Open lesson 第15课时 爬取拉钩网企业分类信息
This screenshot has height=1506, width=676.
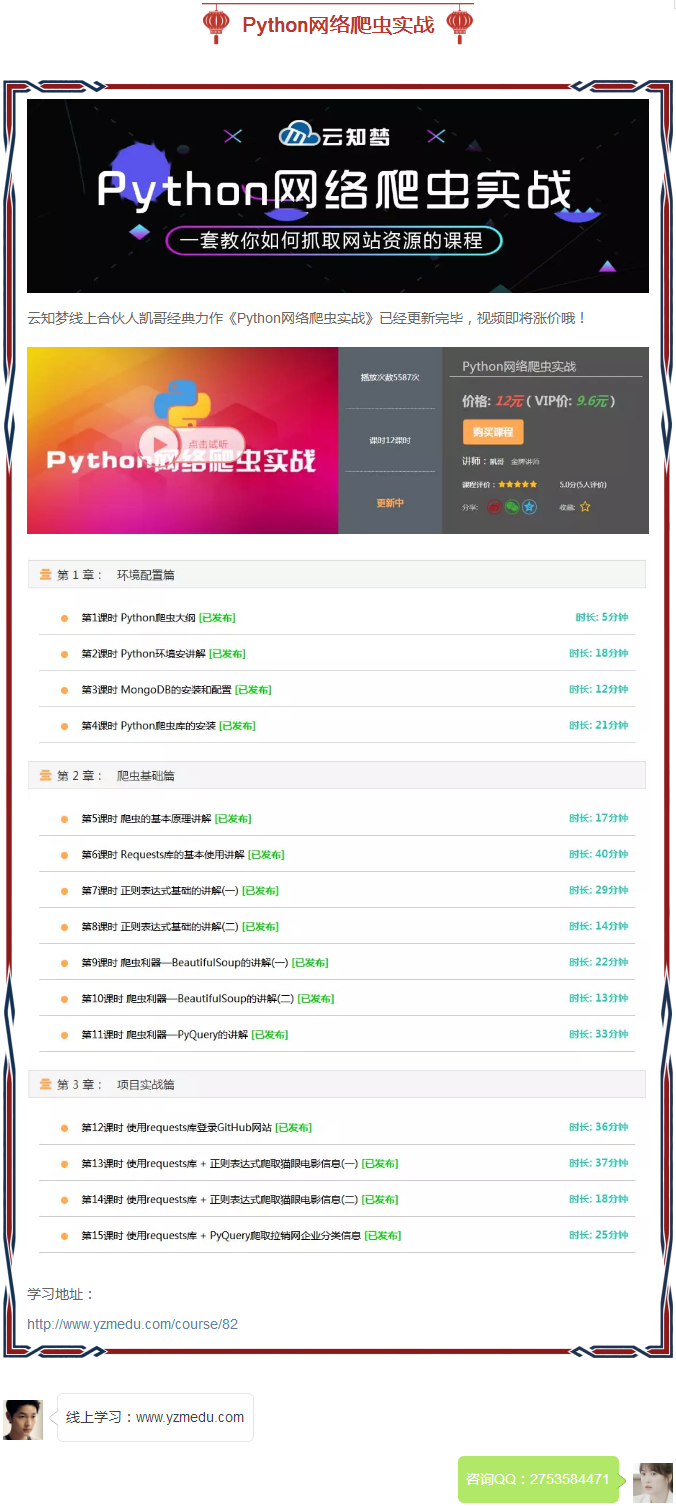pyautogui.click(x=221, y=1236)
